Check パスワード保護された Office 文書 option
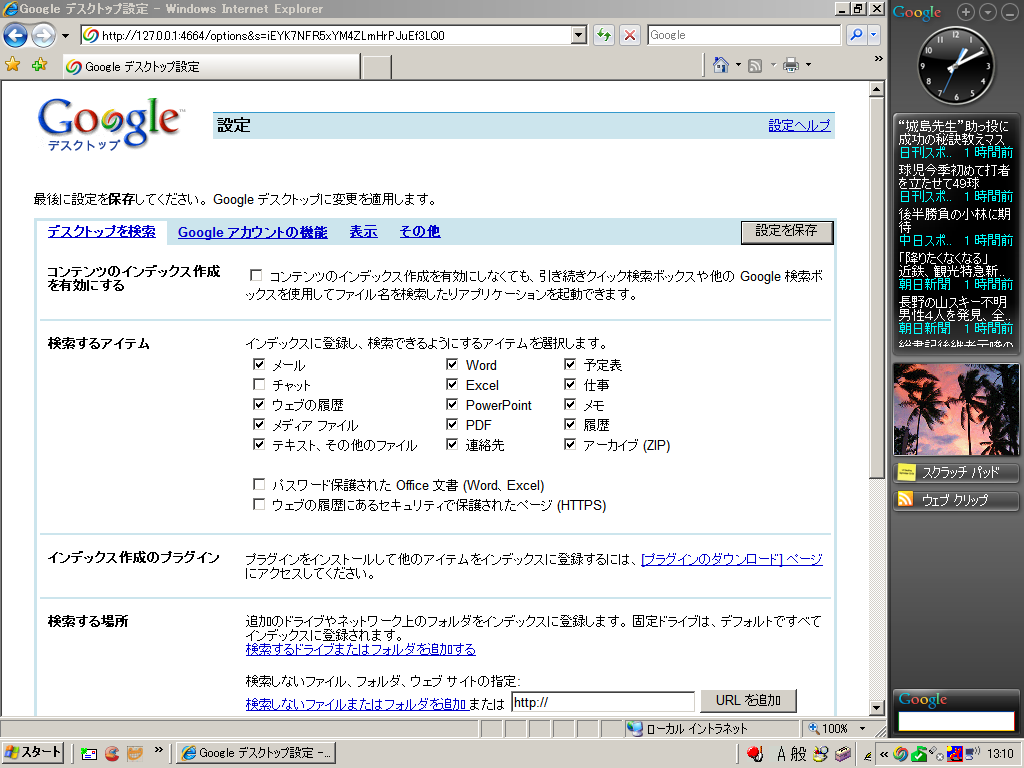This screenshot has height=768, width=1024. click(x=259, y=484)
